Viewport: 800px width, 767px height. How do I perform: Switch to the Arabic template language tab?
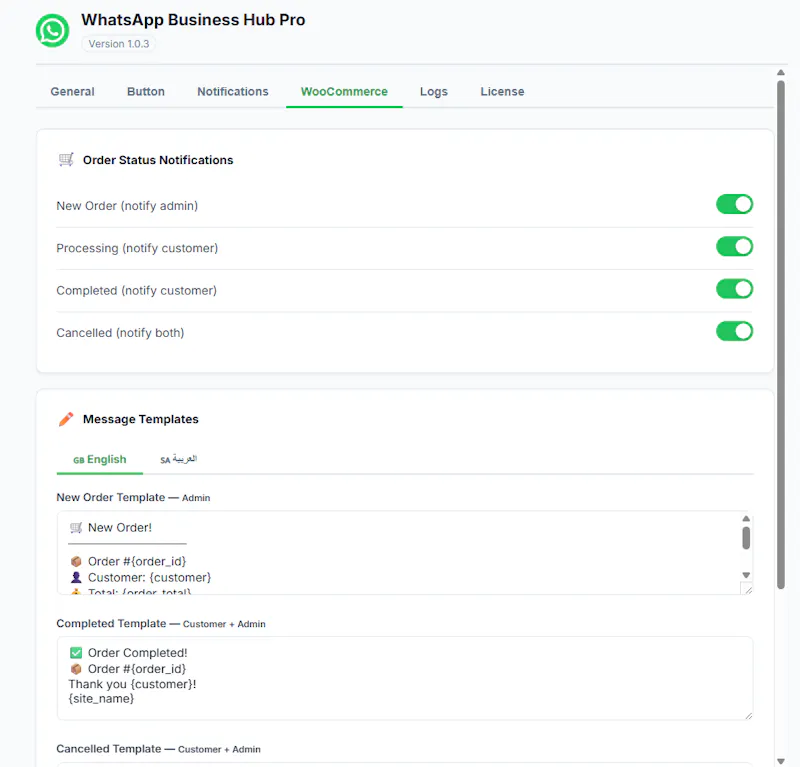tap(179, 459)
